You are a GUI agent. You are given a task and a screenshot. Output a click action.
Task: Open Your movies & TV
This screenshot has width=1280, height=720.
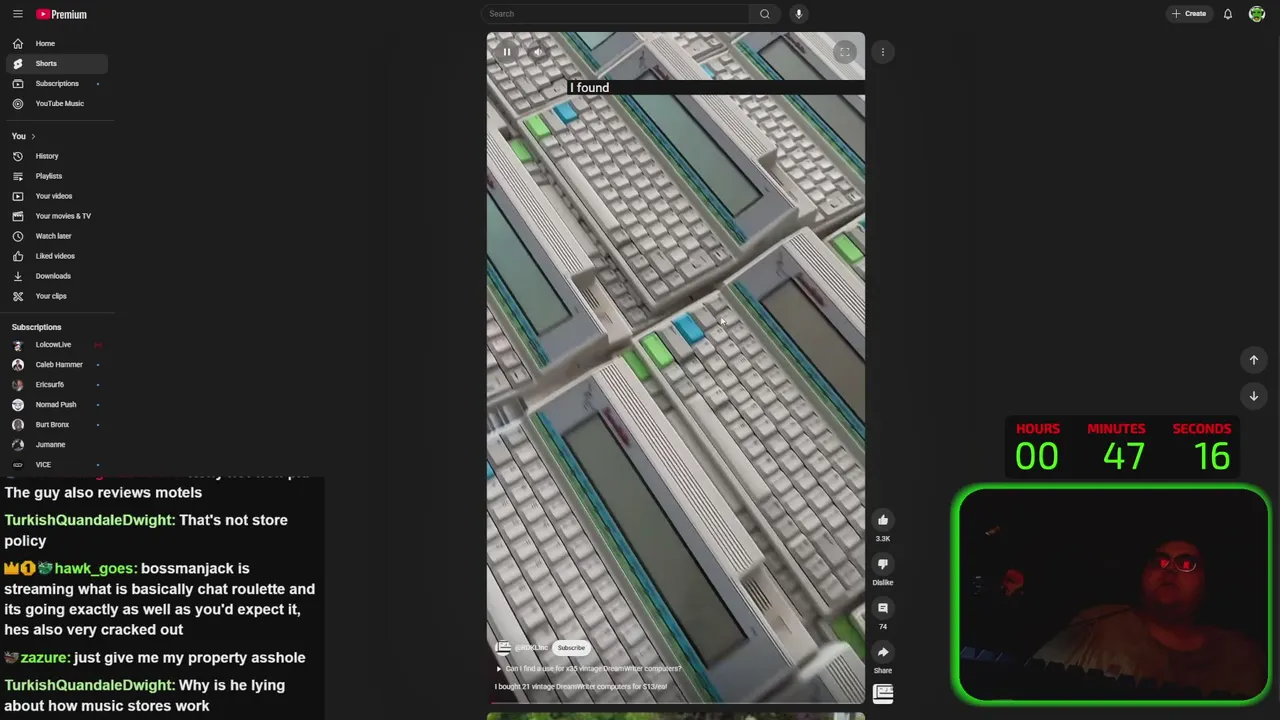57,216
